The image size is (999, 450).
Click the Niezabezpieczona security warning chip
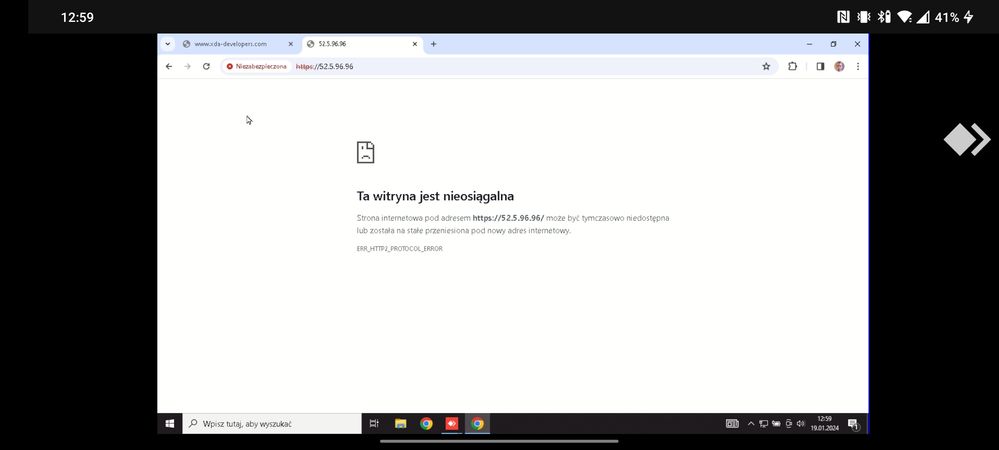click(x=256, y=66)
